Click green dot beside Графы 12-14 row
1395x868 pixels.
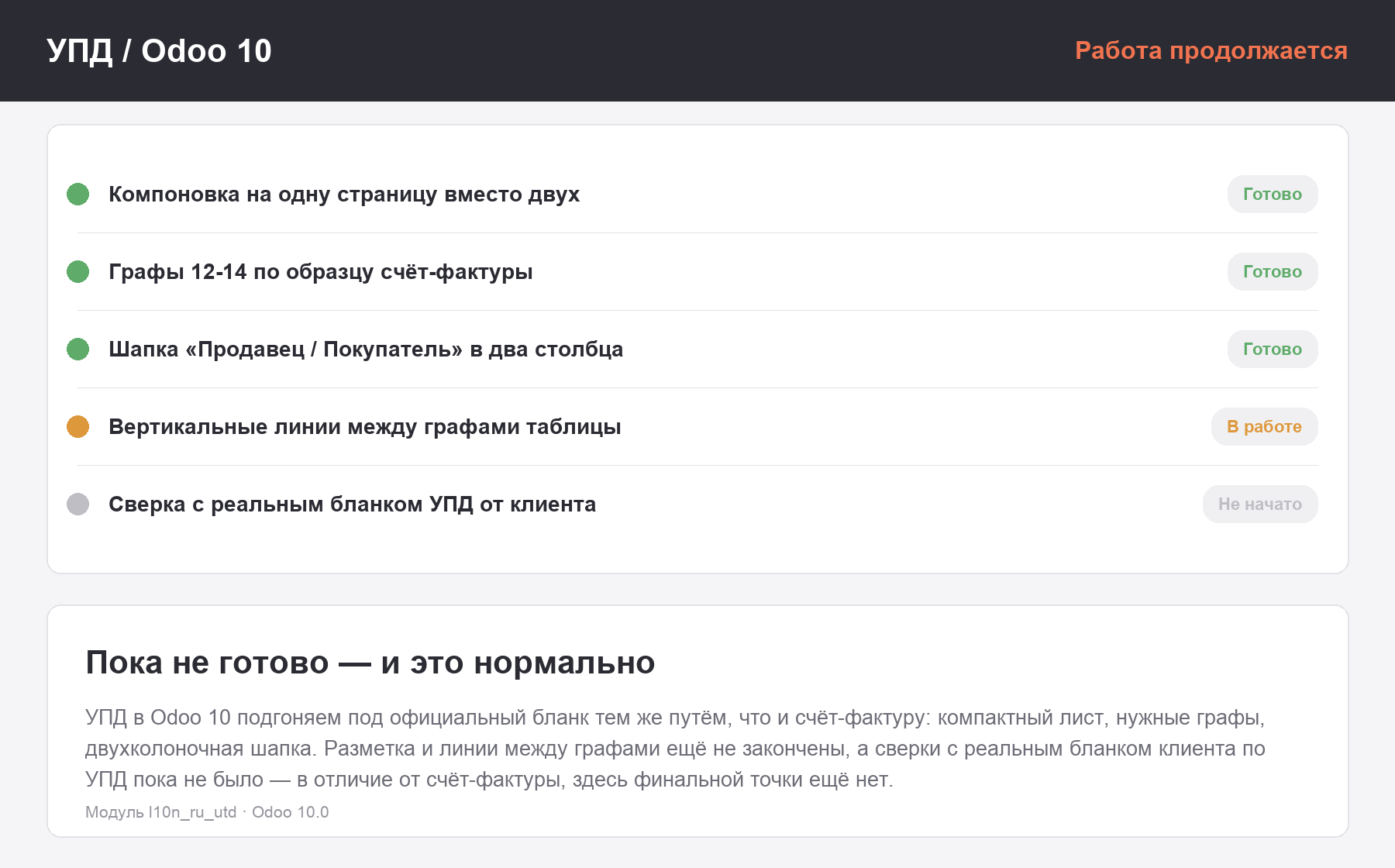(77, 271)
